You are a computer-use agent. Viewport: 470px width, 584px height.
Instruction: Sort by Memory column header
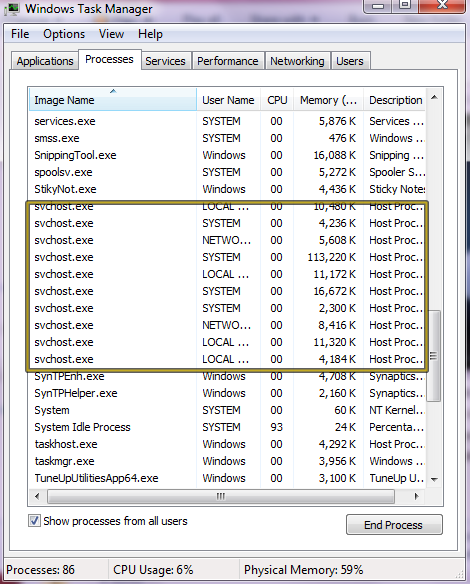click(328, 99)
